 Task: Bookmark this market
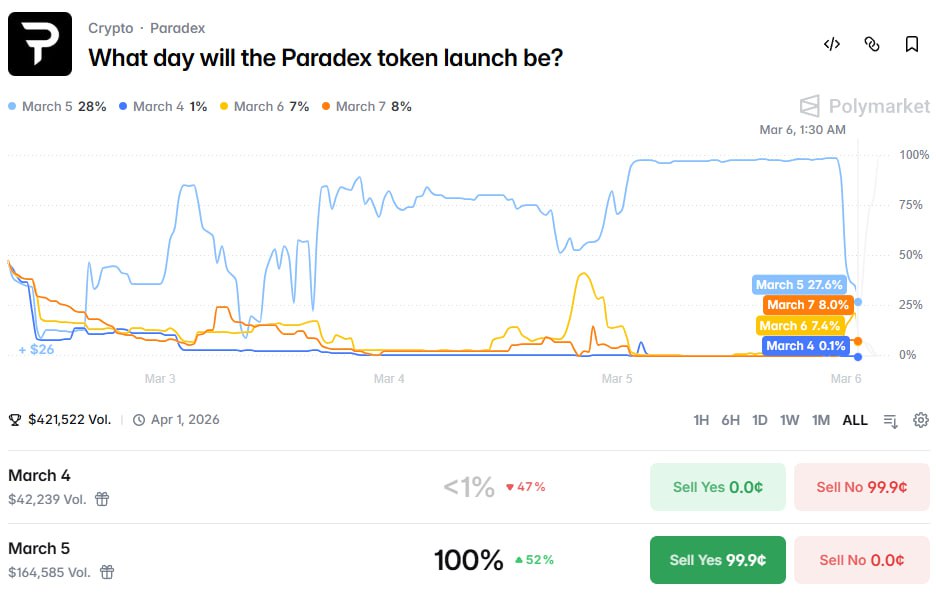click(912, 44)
